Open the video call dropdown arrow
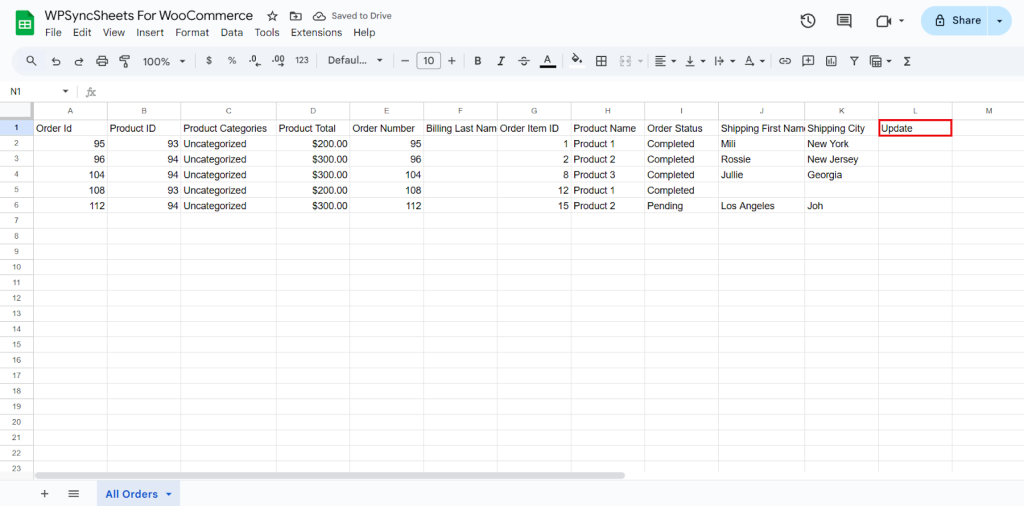 tap(901, 21)
